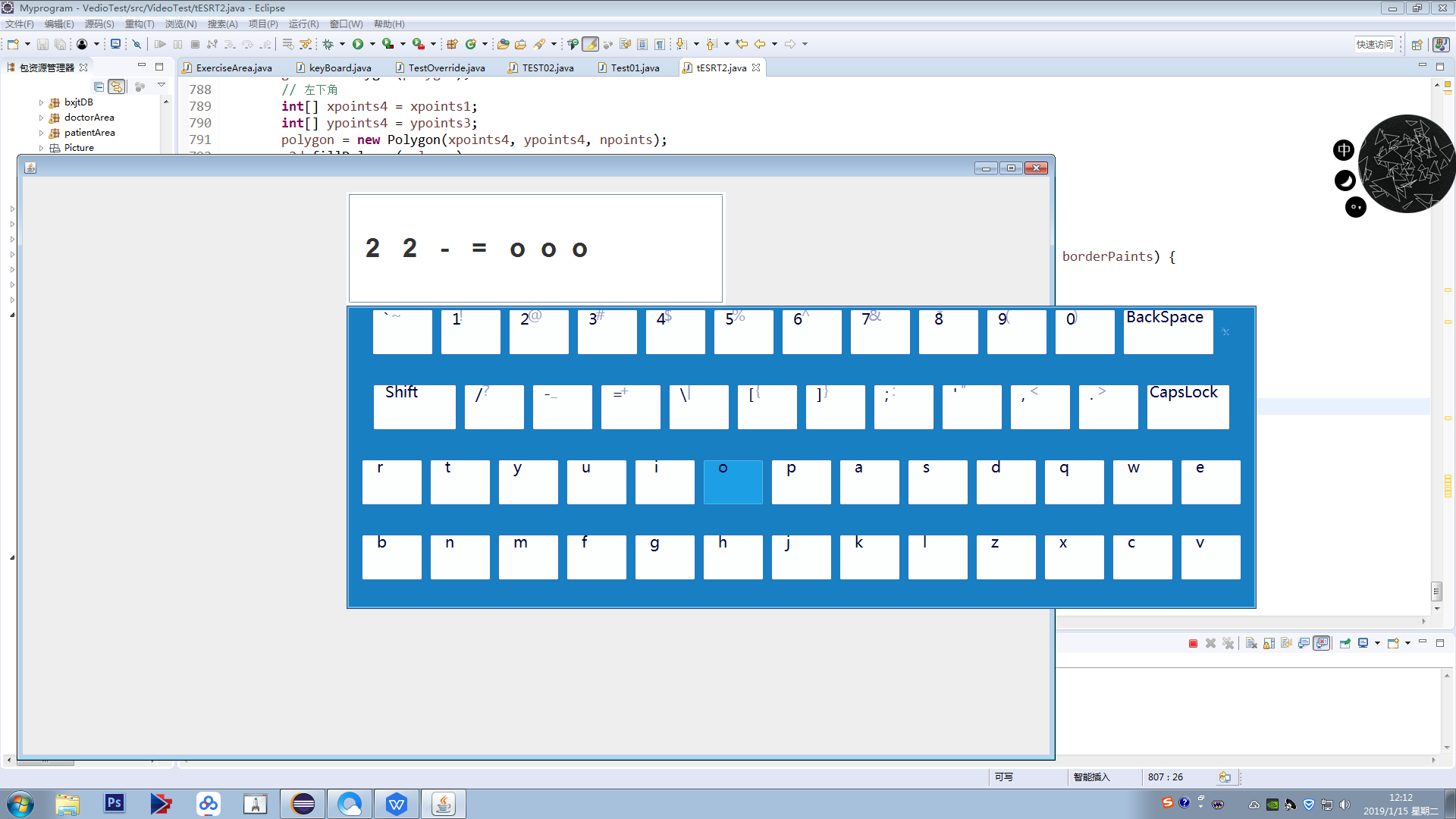This screenshot has height=819, width=1456.
Task: Toggle the CapsLock key on the virtual keyboard
Action: (x=1188, y=406)
